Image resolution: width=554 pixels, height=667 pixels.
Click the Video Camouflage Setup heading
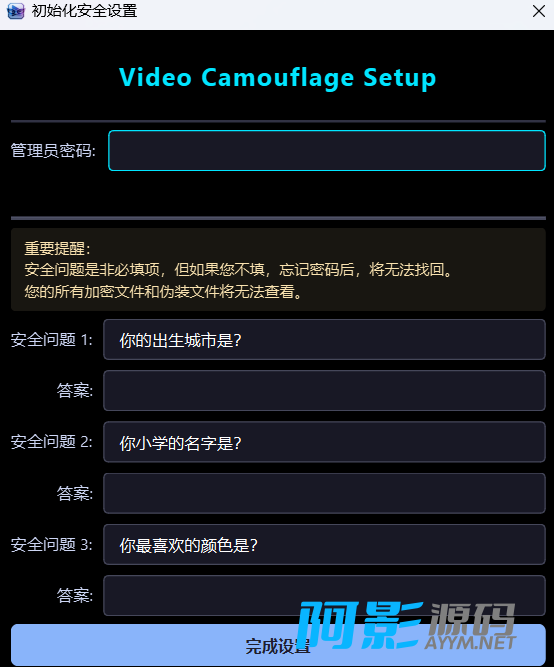coord(277,78)
